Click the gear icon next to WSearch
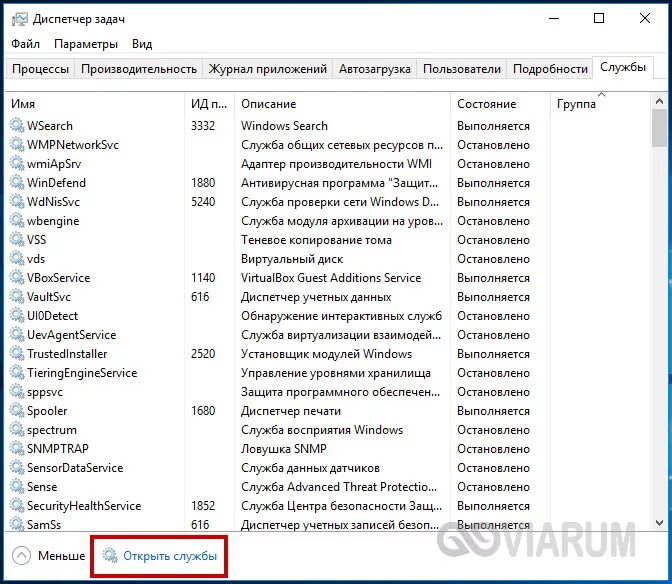This screenshot has height=584, width=672. (17, 126)
